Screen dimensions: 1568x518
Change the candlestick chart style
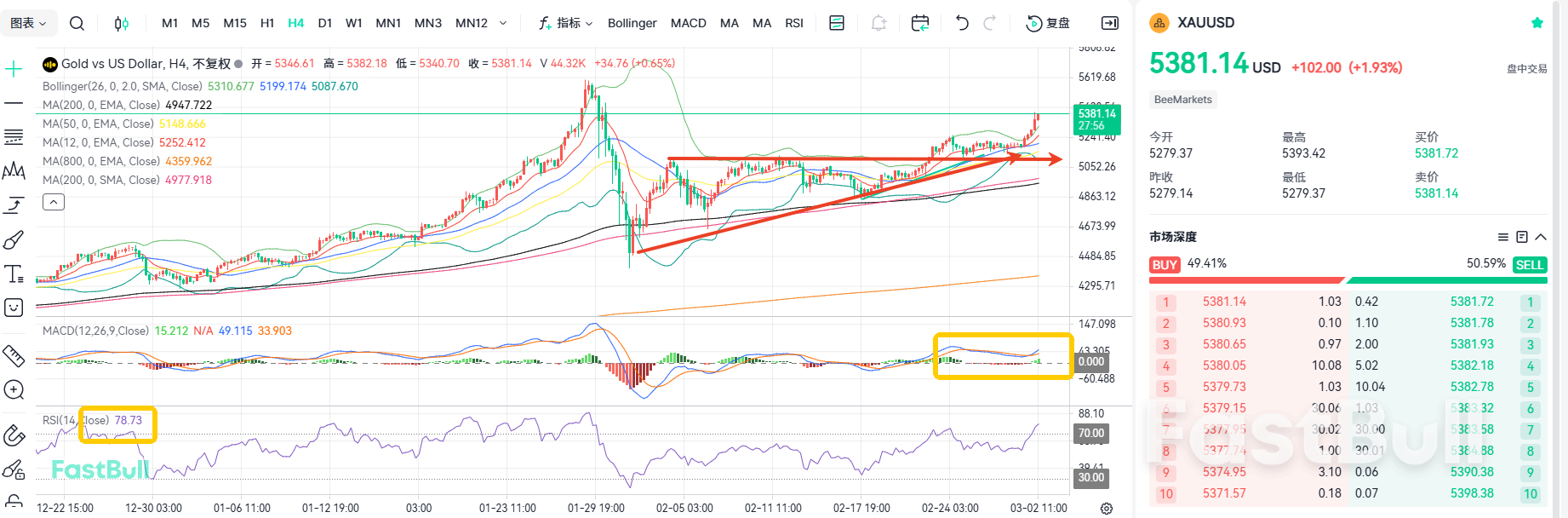pyautogui.click(x=122, y=23)
